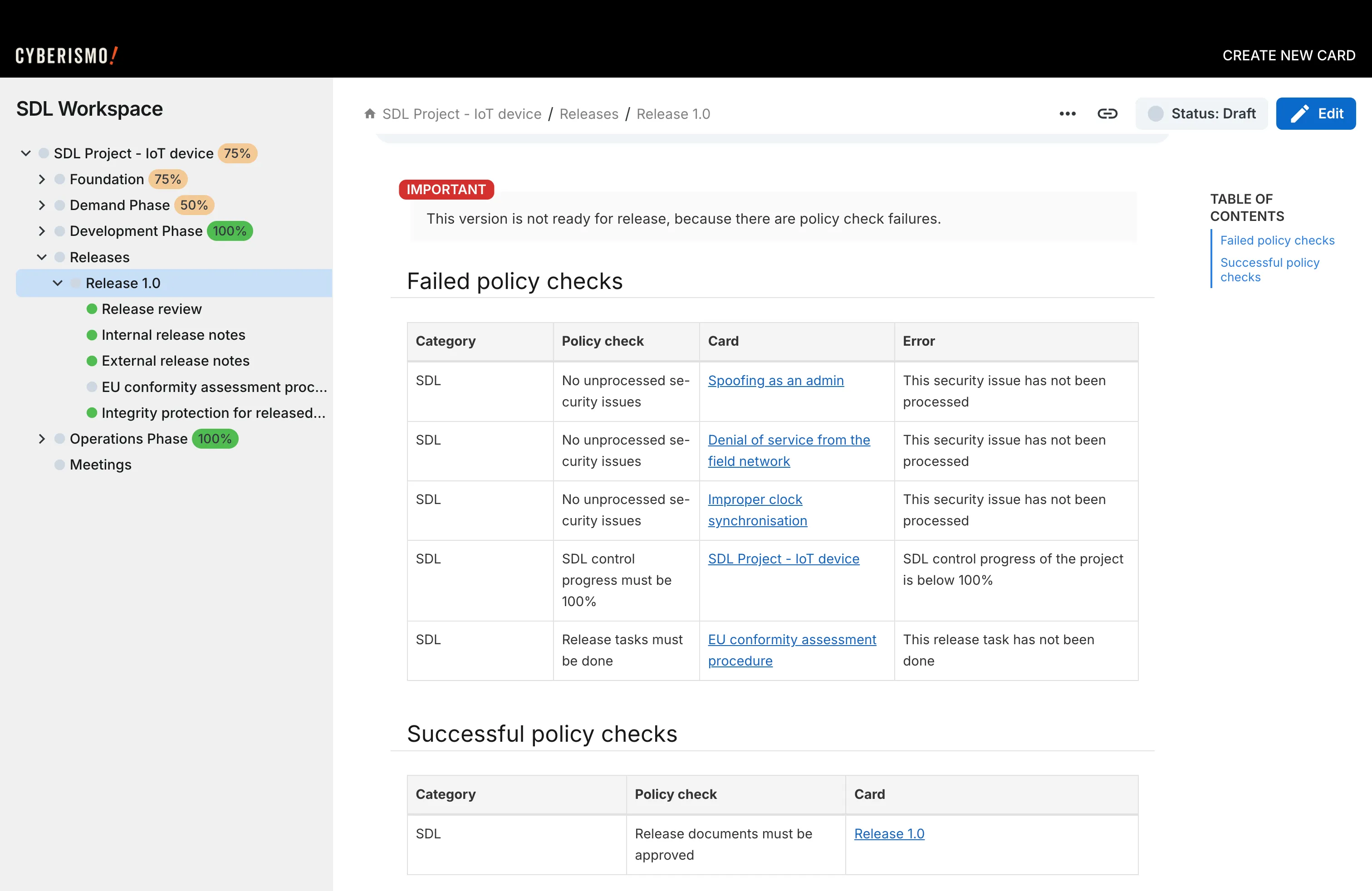
Task: Open the Status: Draft selector
Action: point(1201,113)
